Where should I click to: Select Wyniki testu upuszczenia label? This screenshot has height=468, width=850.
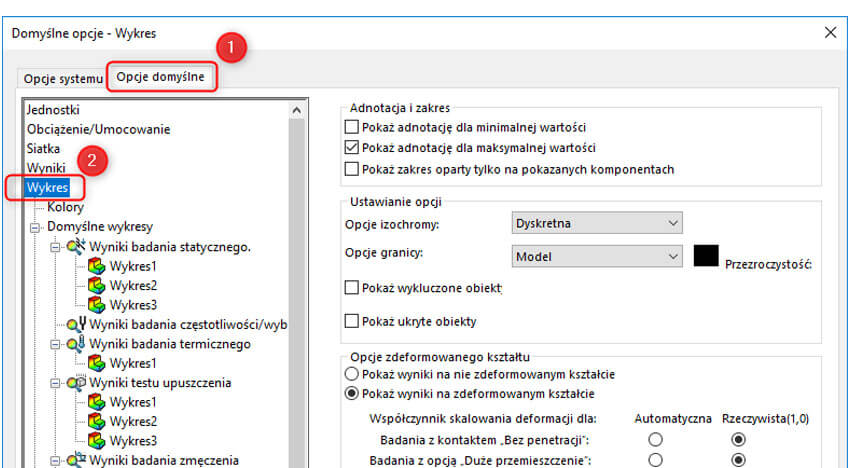click(x=160, y=382)
